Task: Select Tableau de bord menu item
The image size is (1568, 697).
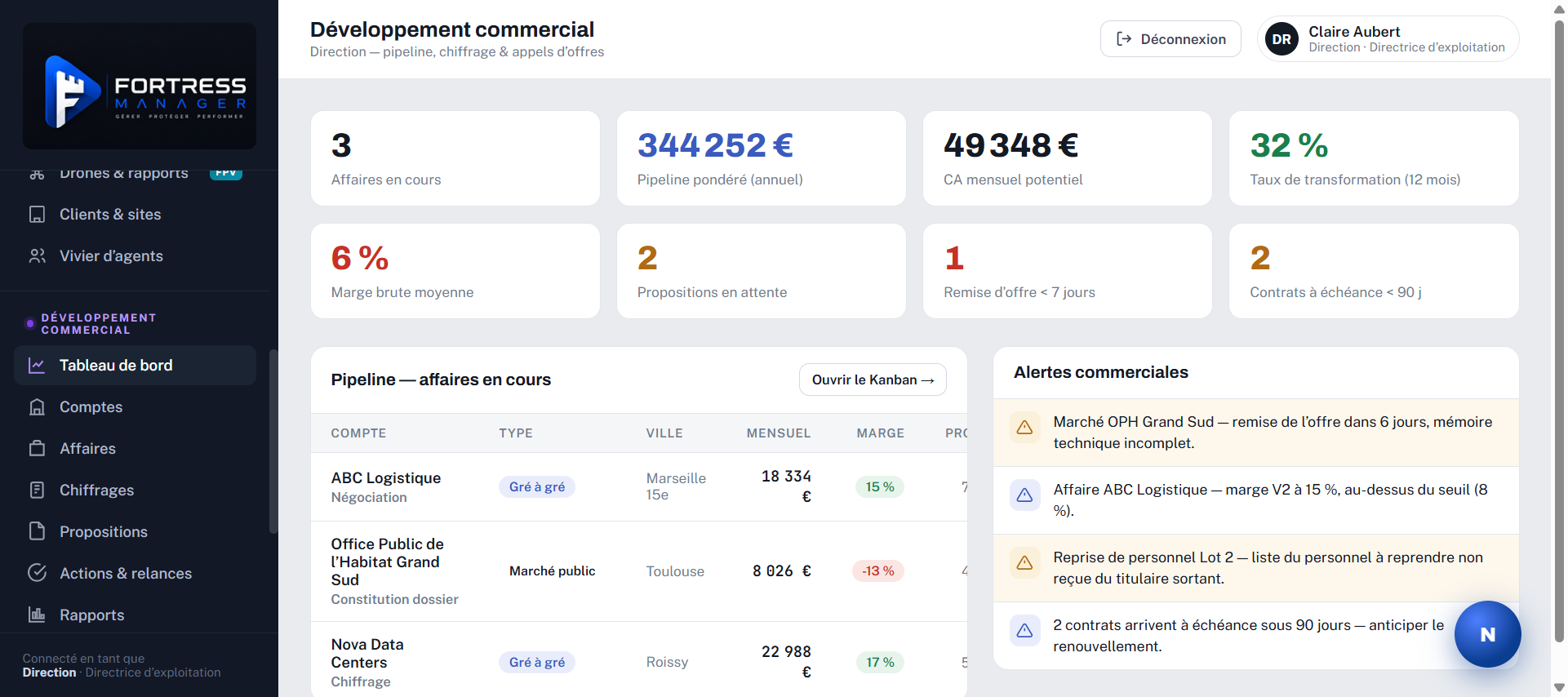Action: pyautogui.click(x=135, y=366)
